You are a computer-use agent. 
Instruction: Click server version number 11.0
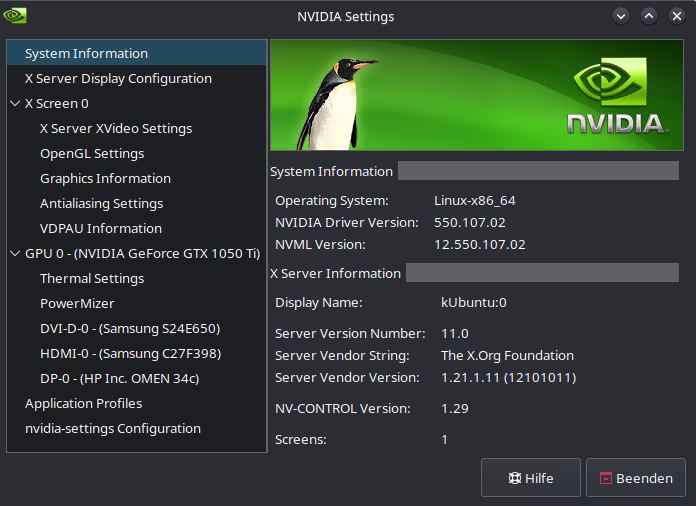[455, 334]
